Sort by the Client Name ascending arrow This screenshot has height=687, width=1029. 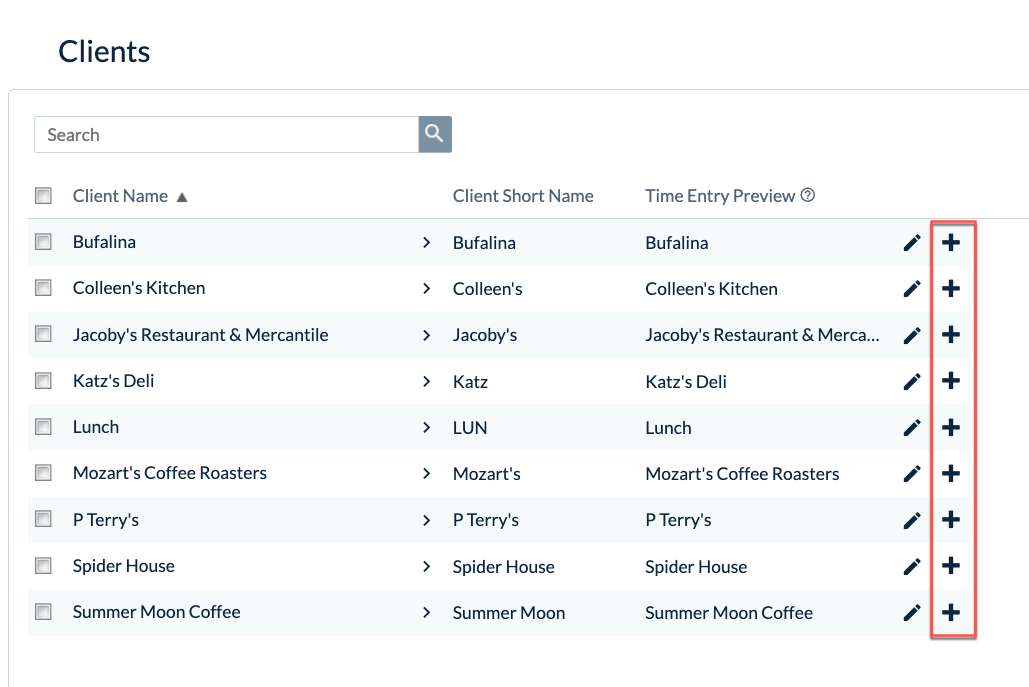(x=182, y=197)
